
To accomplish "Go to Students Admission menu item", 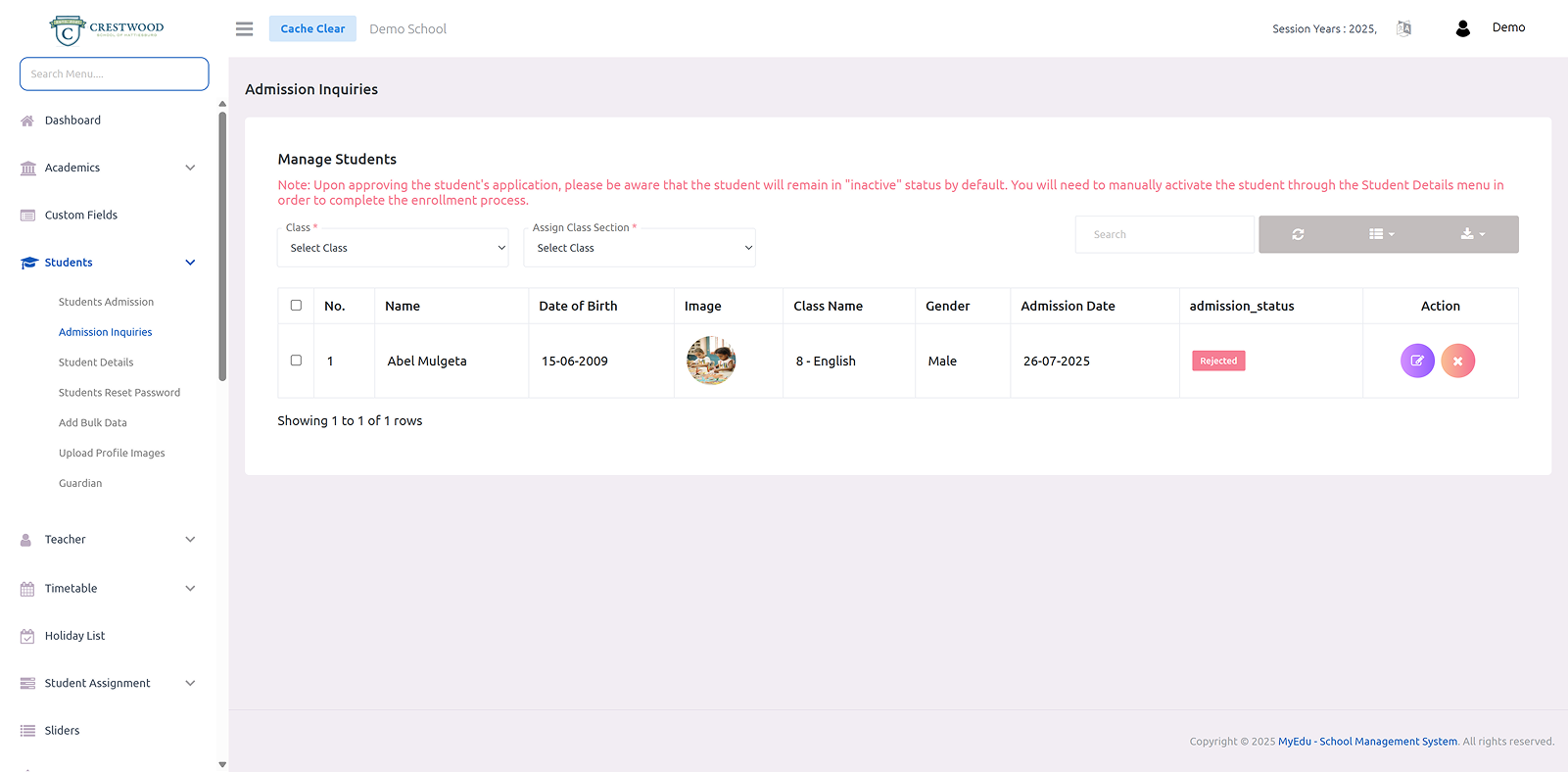I will tap(106, 302).
